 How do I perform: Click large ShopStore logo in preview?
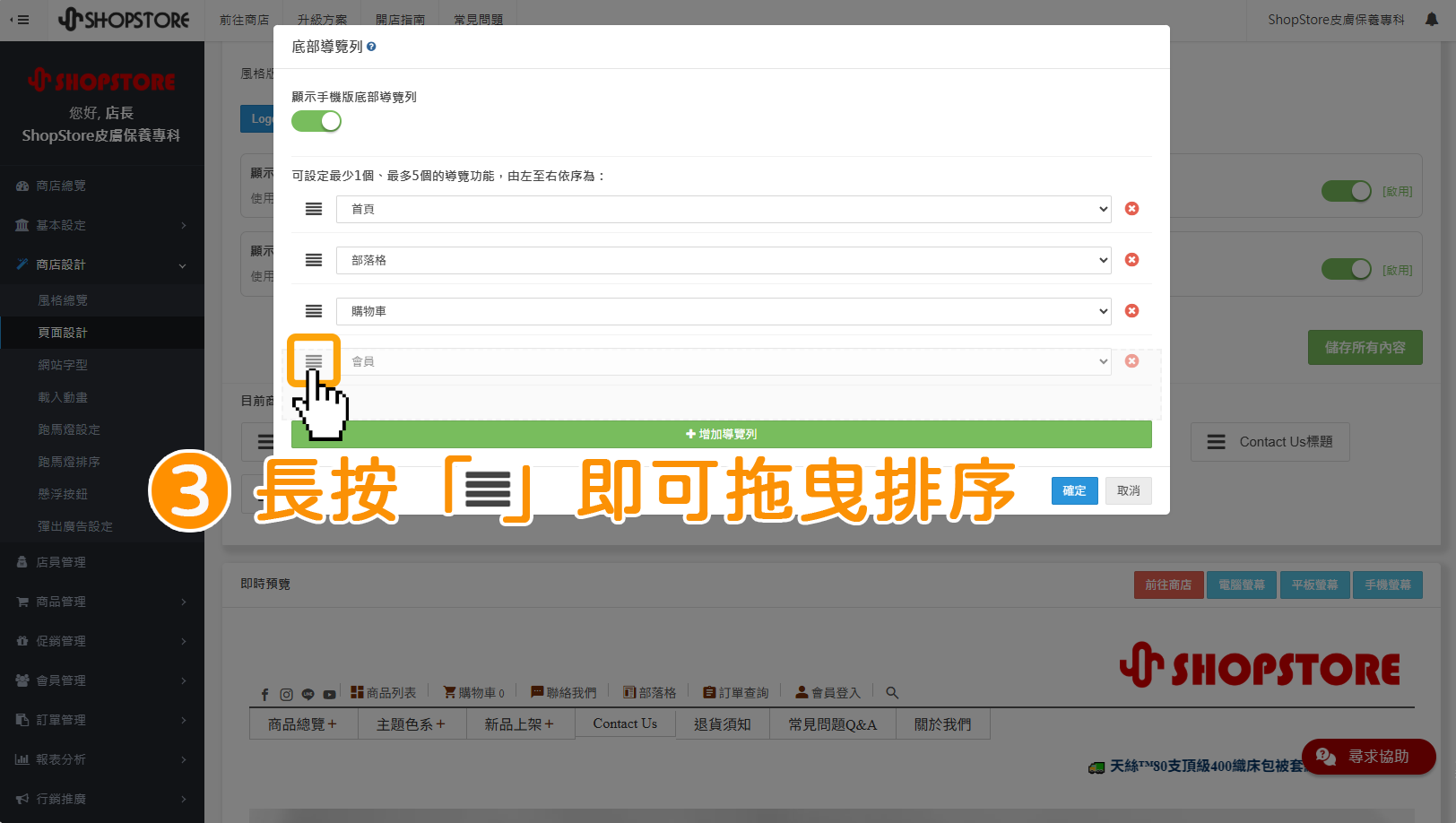[x=1260, y=666]
